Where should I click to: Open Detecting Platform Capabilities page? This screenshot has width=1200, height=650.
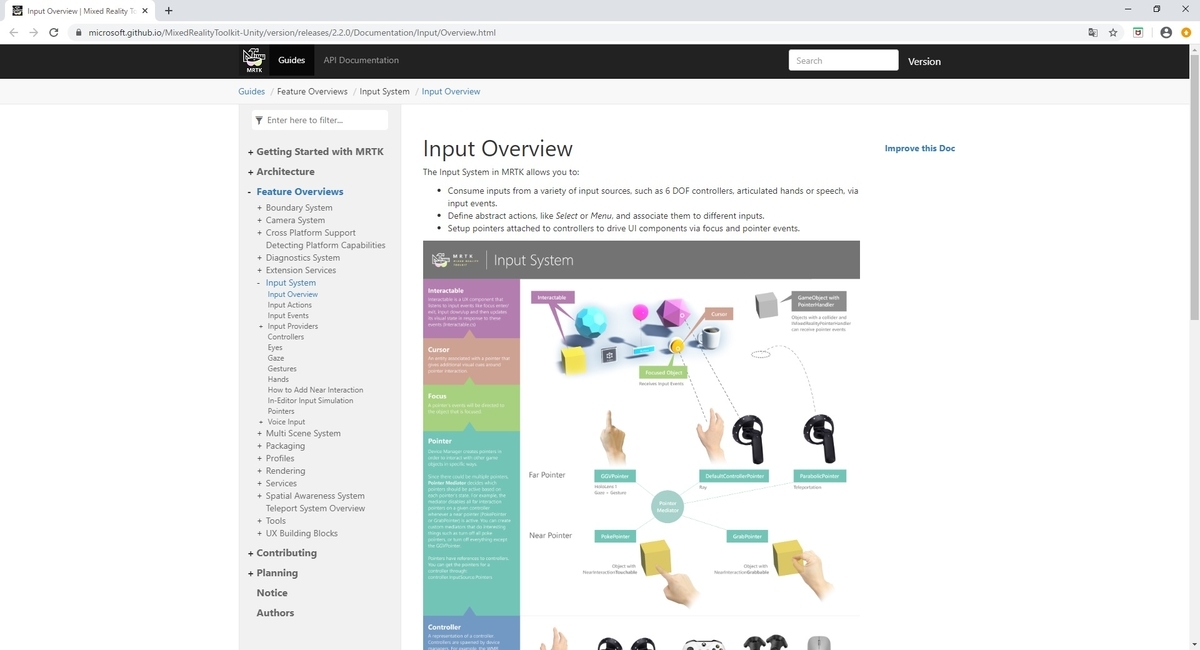(x=325, y=245)
